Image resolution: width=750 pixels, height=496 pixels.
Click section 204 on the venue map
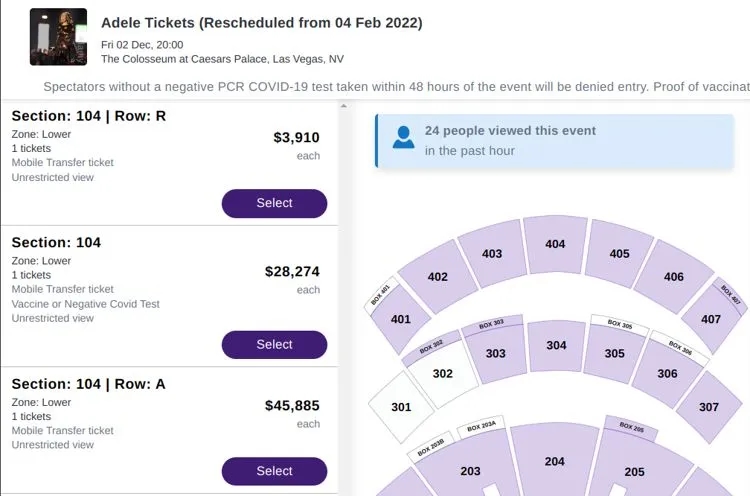pos(555,462)
